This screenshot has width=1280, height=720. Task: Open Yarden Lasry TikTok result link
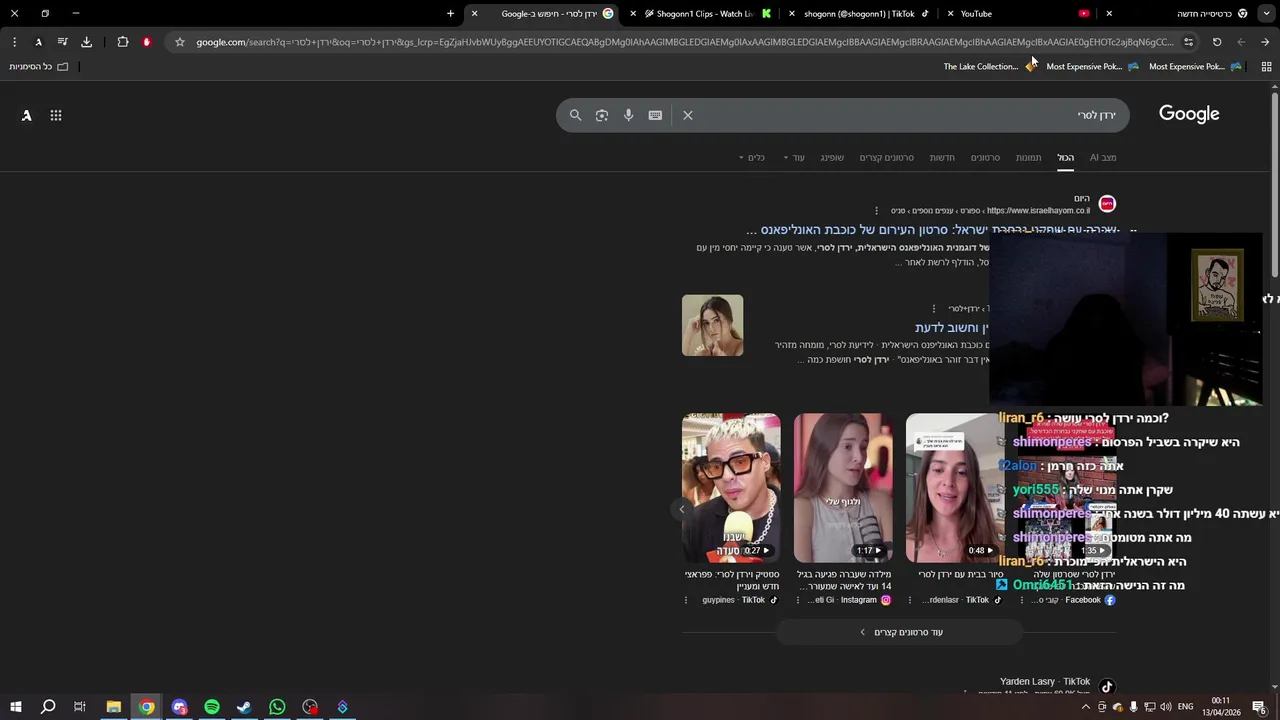[1045, 682]
